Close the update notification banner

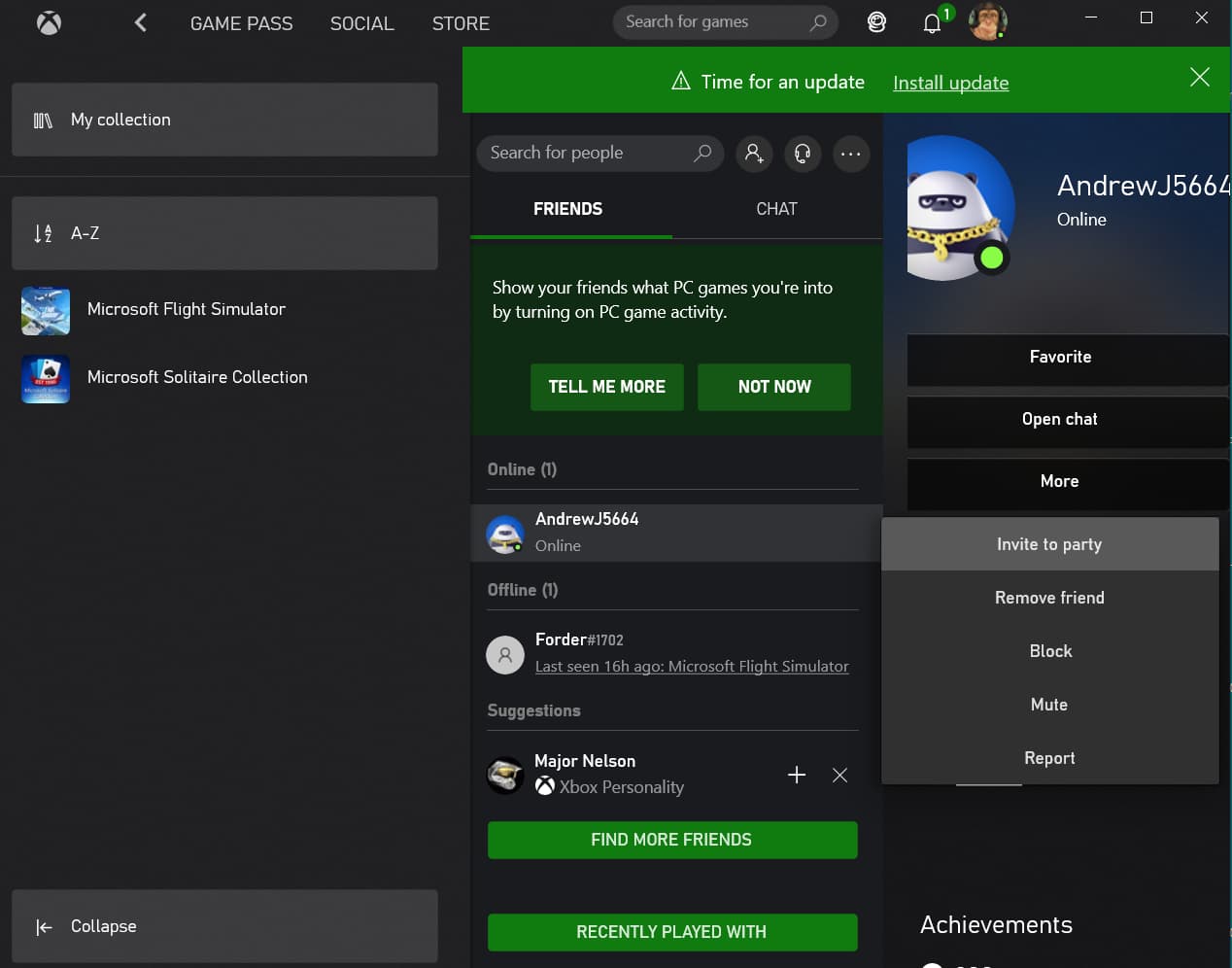[x=1200, y=78]
